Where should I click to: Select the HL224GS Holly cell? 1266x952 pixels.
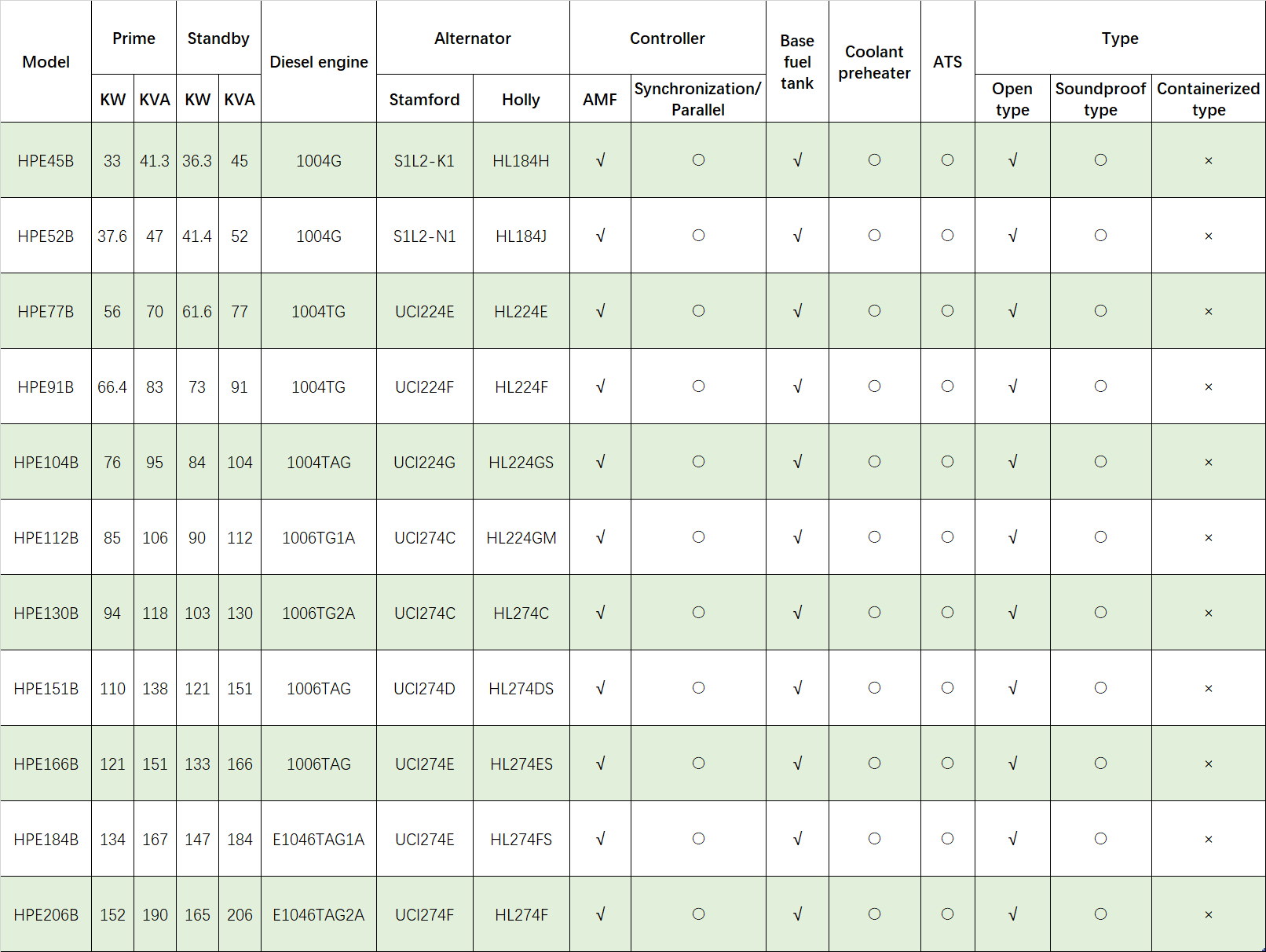tap(521, 462)
